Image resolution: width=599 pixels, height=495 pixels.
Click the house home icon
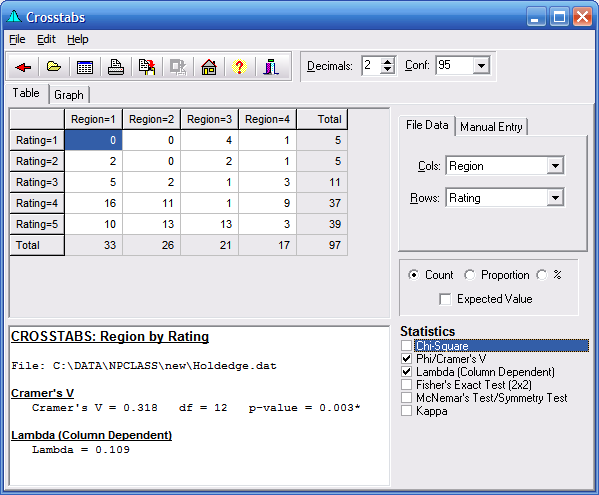209,67
